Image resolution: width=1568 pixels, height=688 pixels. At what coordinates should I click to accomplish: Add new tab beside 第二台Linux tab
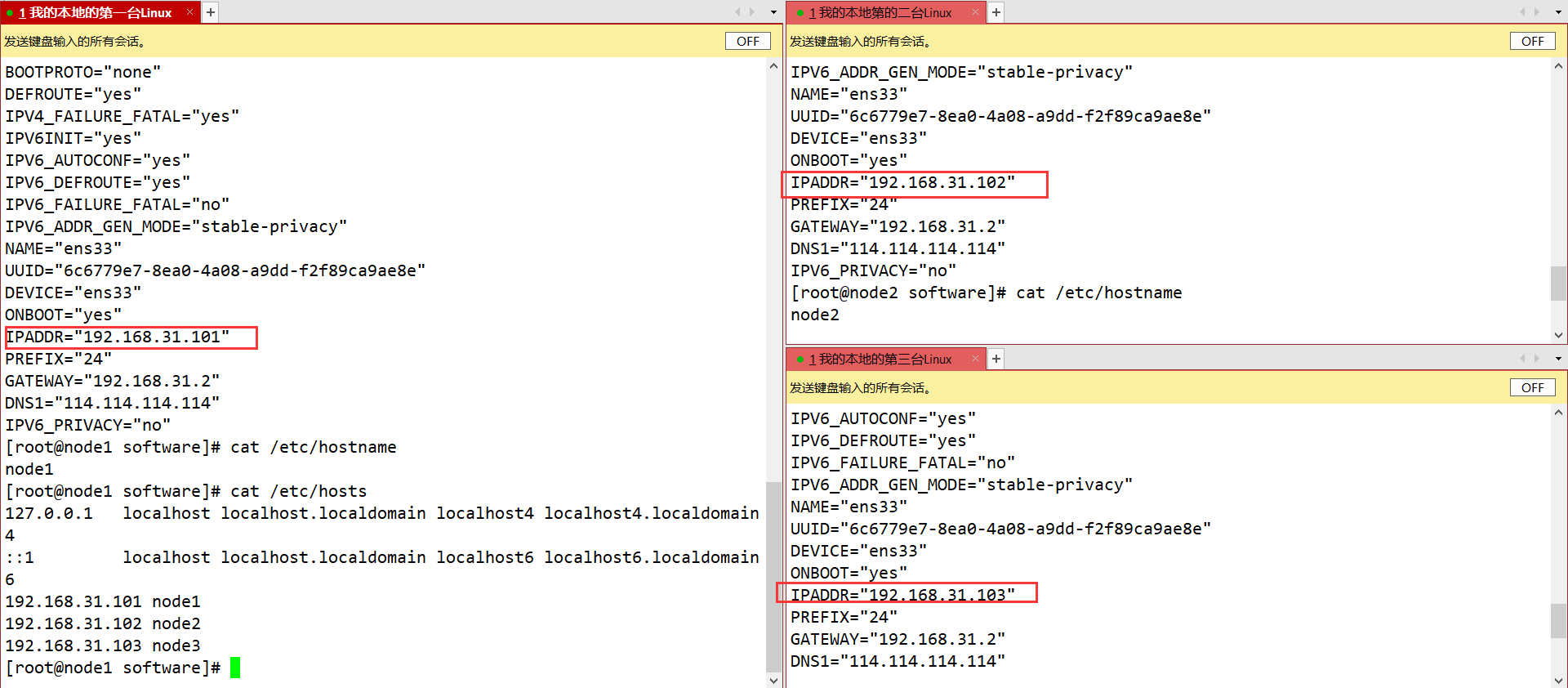(x=996, y=12)
